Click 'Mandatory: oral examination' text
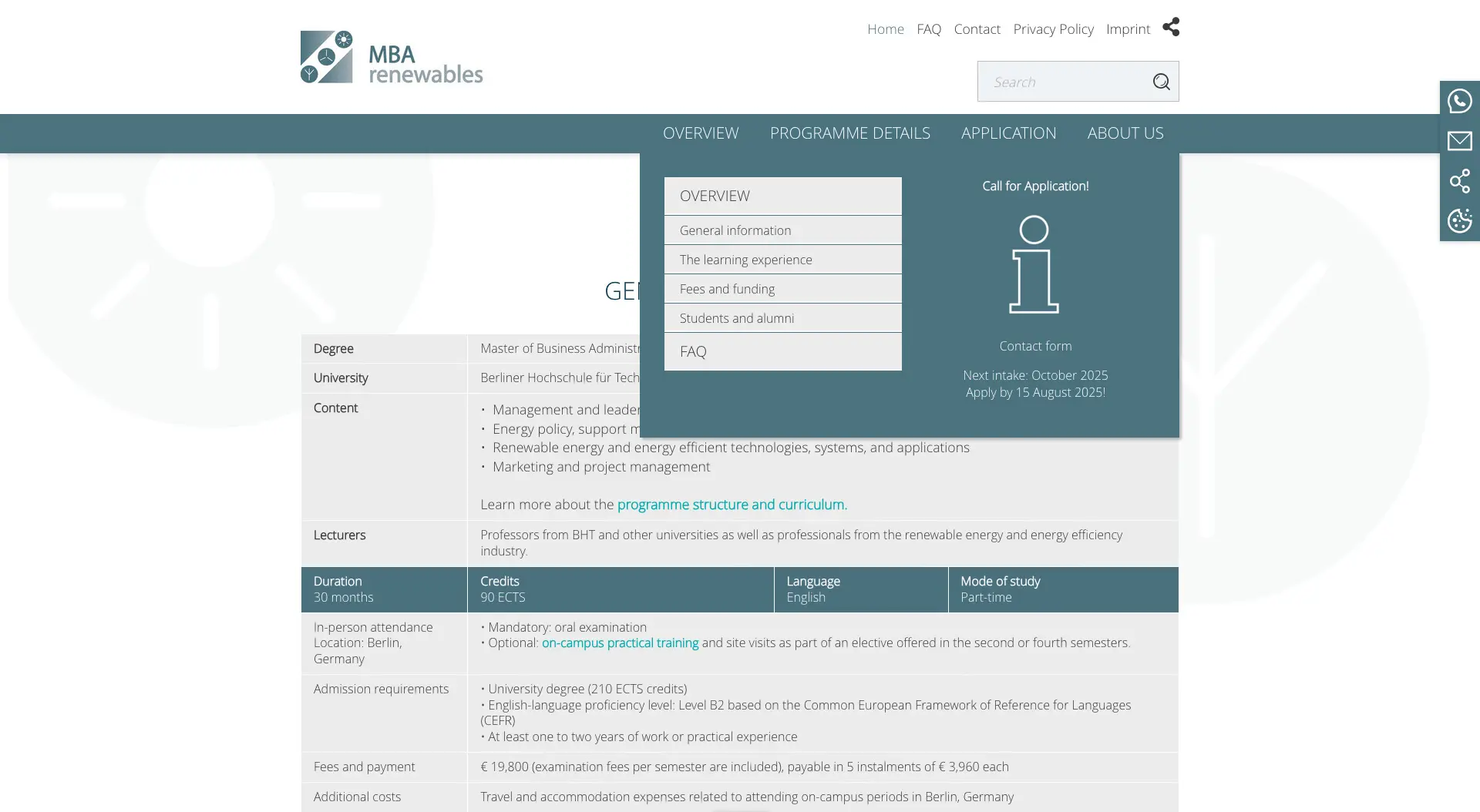This screenshot has height=812, width=1480. coord(567,627)
